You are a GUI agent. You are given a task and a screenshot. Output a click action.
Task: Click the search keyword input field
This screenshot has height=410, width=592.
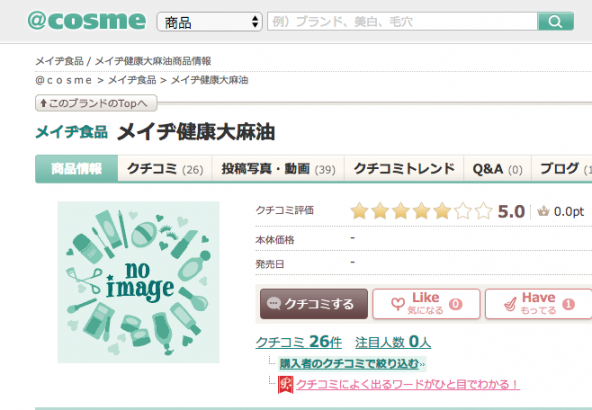(402, 22)
